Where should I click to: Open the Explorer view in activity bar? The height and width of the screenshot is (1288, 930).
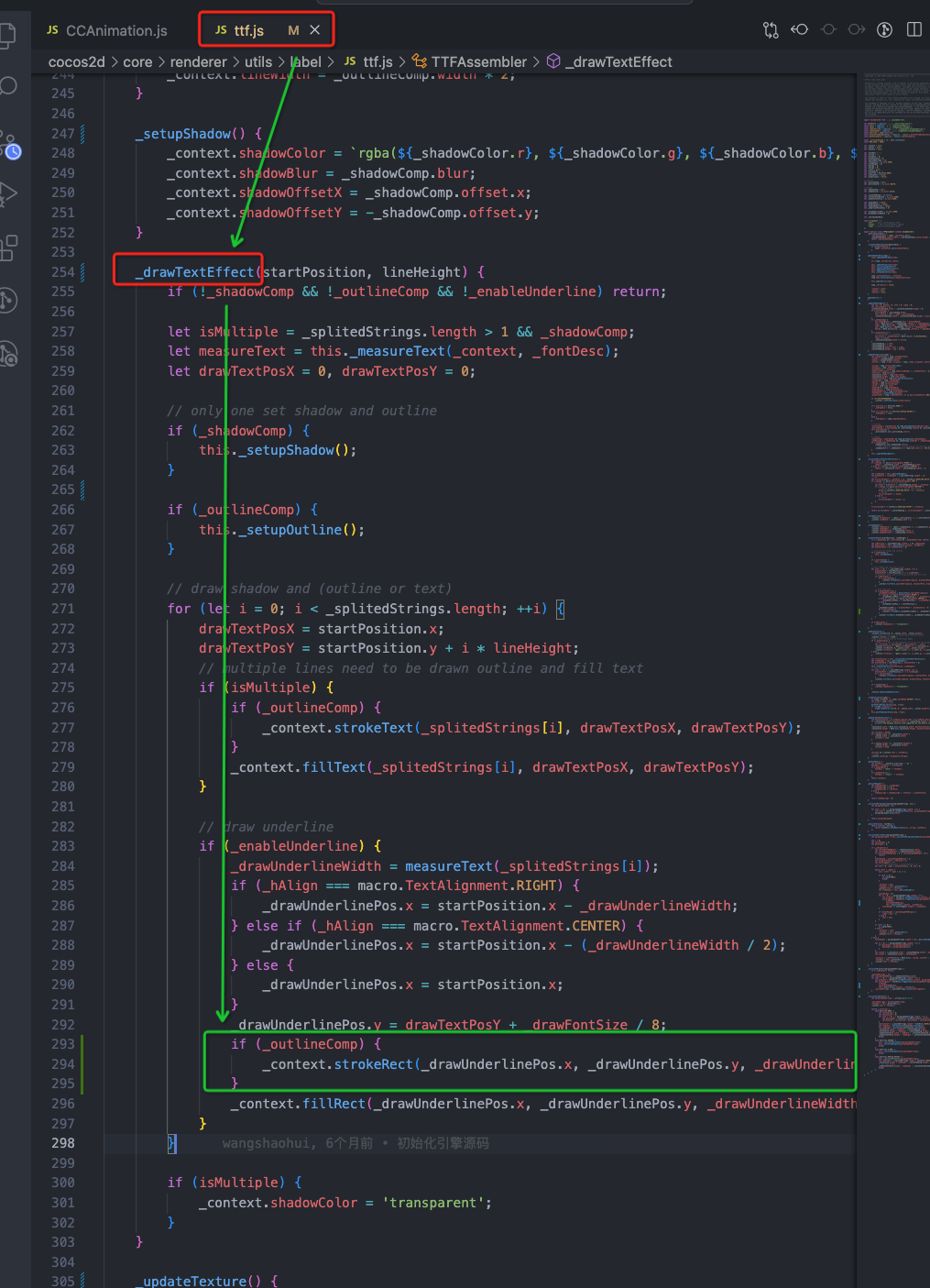coord(7,36)
